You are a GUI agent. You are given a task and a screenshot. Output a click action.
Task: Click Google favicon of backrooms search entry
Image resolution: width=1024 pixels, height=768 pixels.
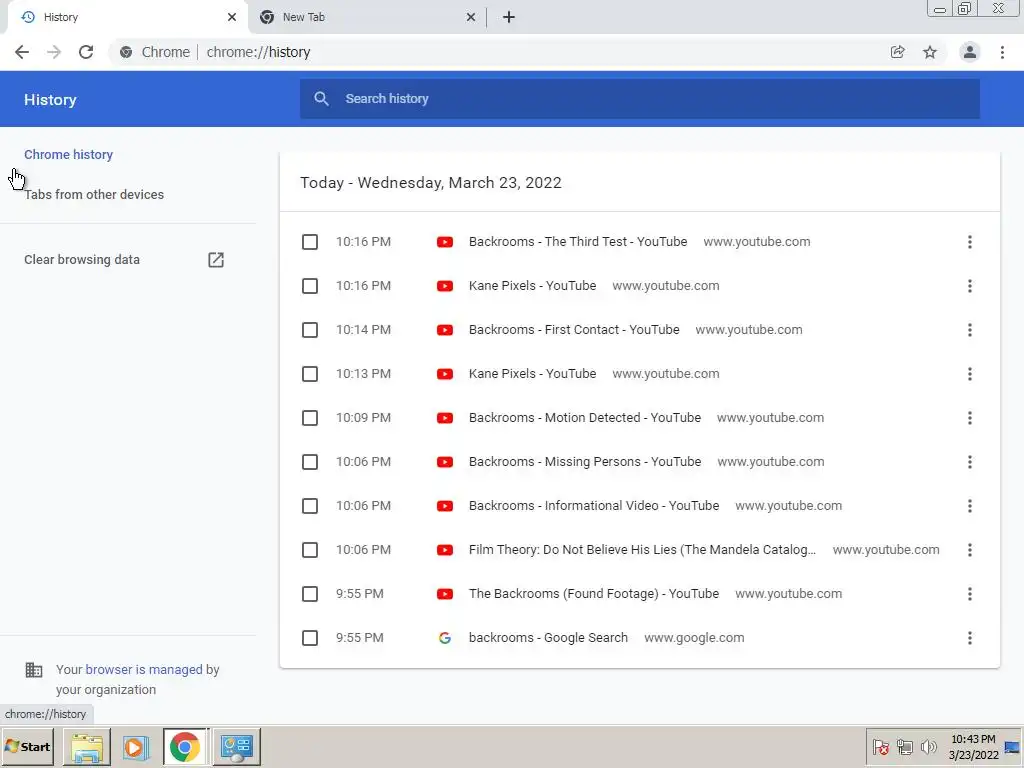point(445,638)
